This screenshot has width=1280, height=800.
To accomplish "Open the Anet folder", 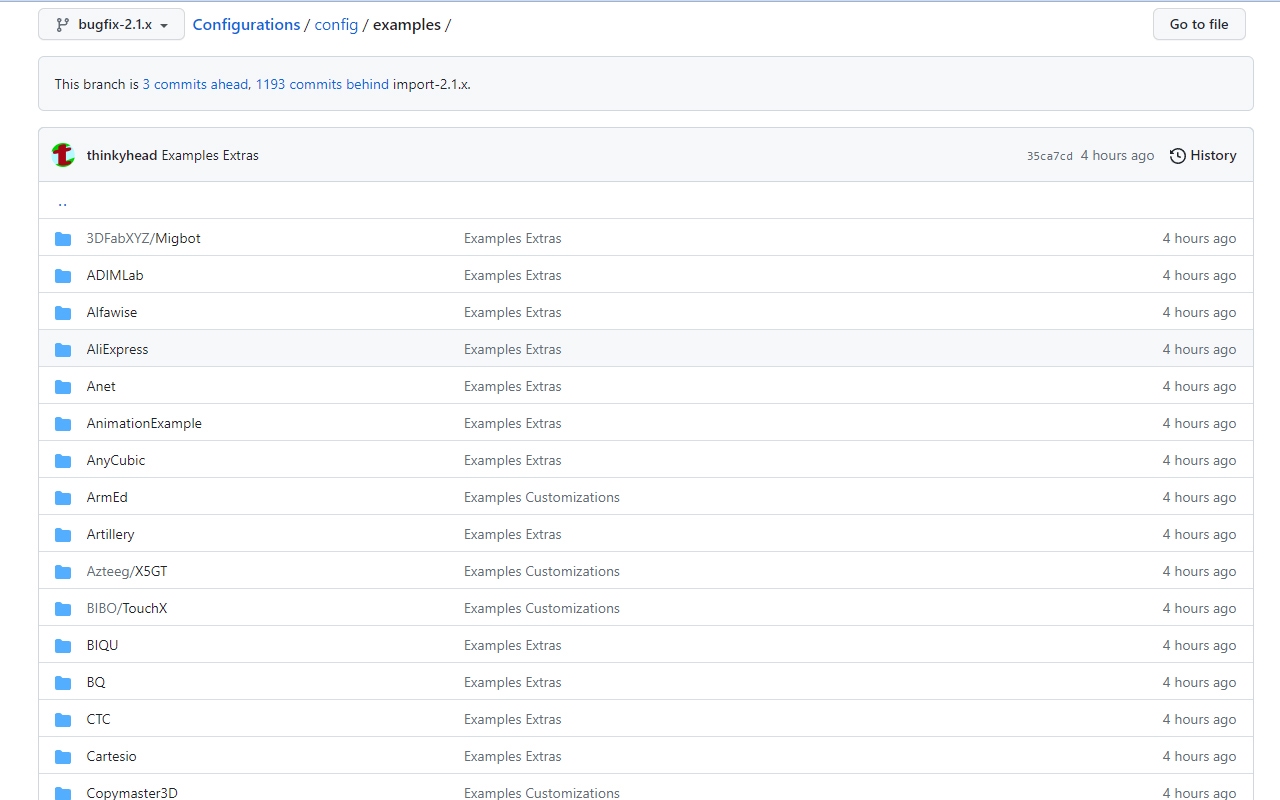I will (101, 386).
